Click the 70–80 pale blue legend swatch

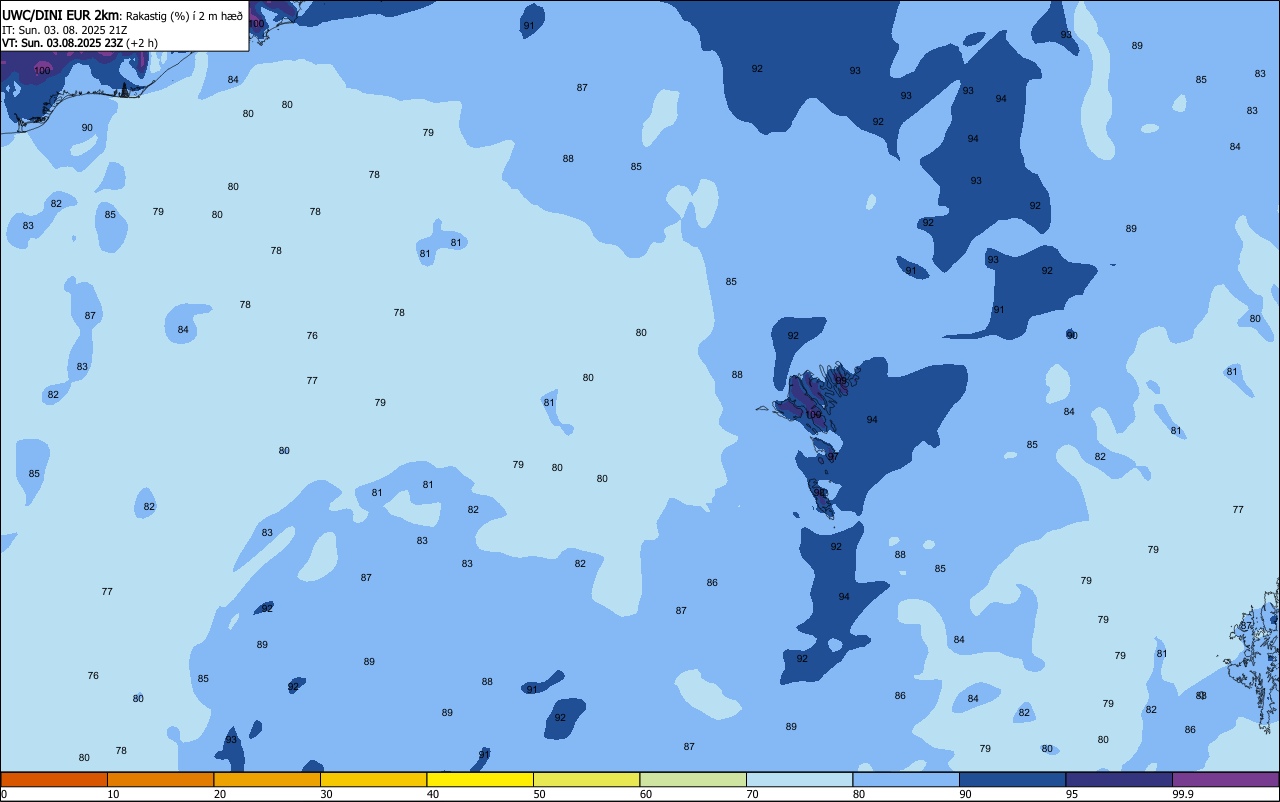pos(799,779)
